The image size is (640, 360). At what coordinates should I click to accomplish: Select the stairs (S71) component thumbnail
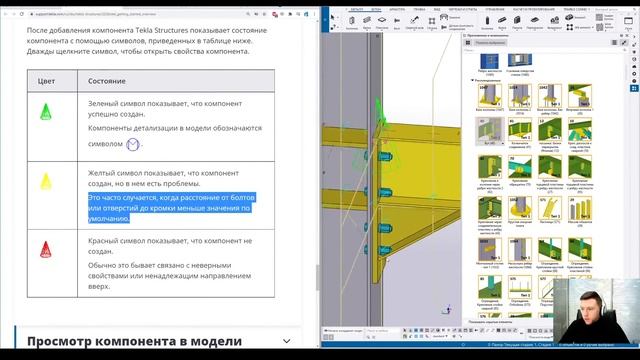point(549,208)
